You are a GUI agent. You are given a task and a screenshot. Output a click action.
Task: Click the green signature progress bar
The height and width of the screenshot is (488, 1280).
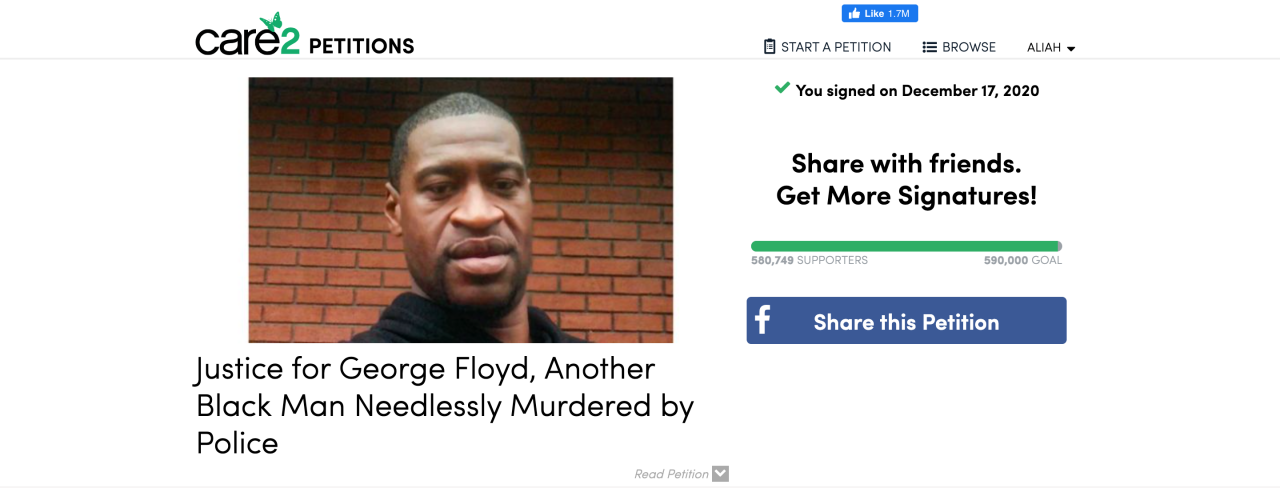point(906,246)
